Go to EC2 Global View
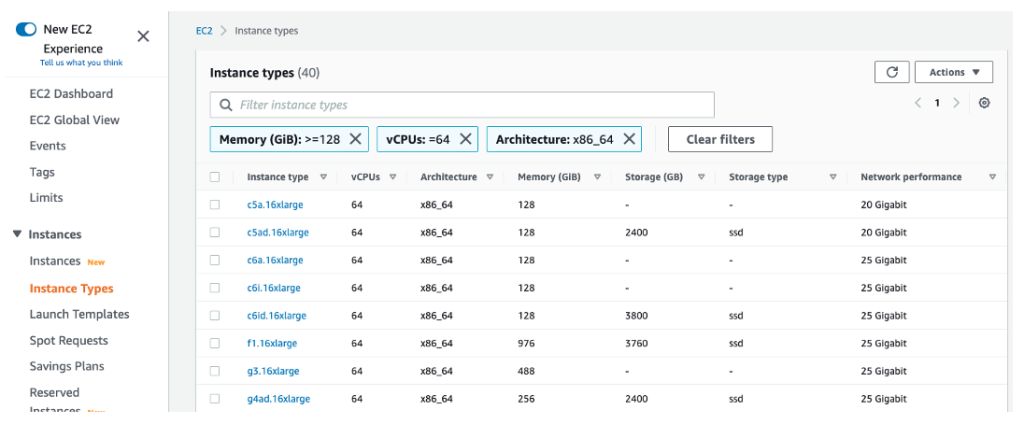Screen dimensions: 1024x424 [74, 120]
